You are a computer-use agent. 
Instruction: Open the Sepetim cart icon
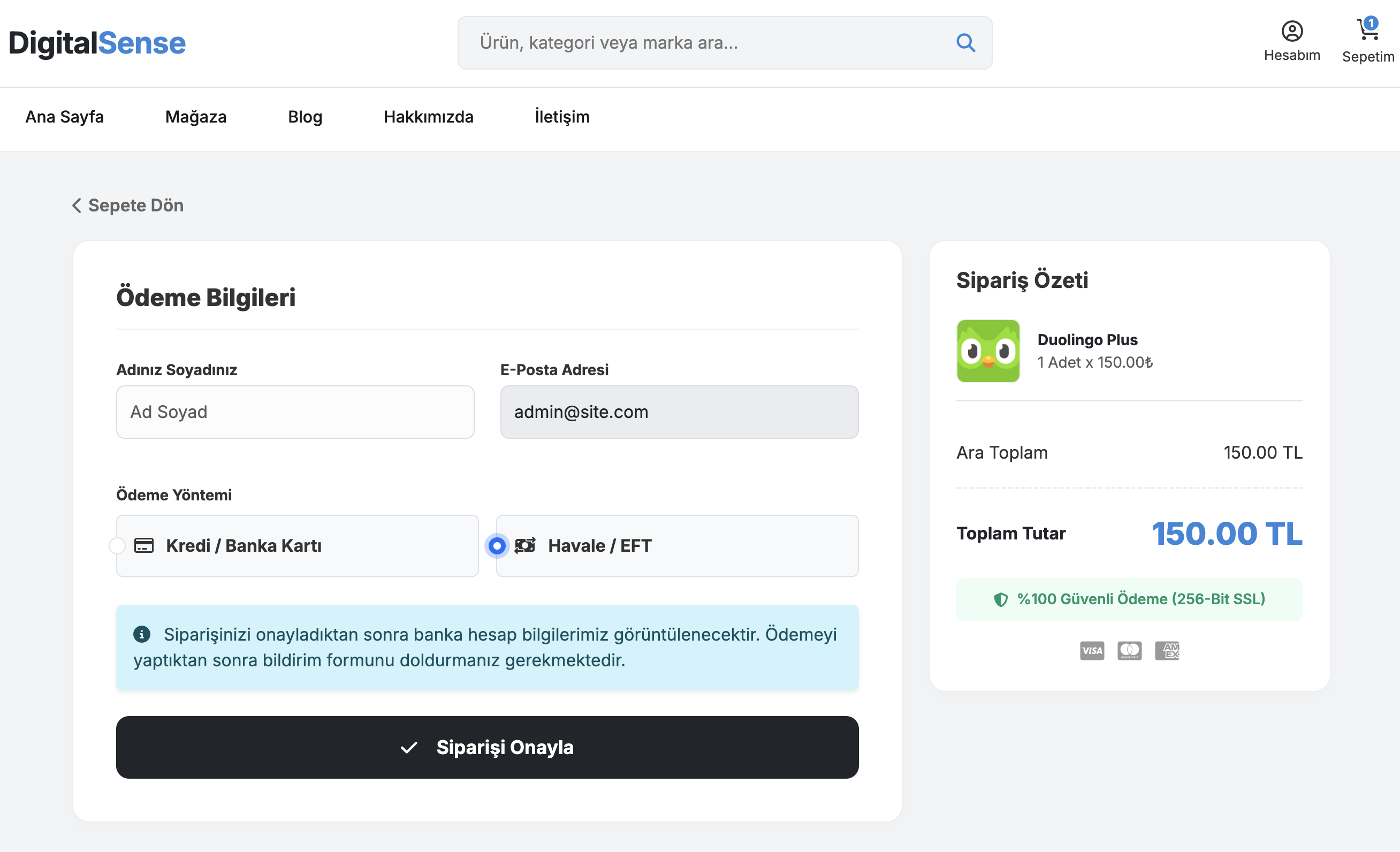point(1367,29)
